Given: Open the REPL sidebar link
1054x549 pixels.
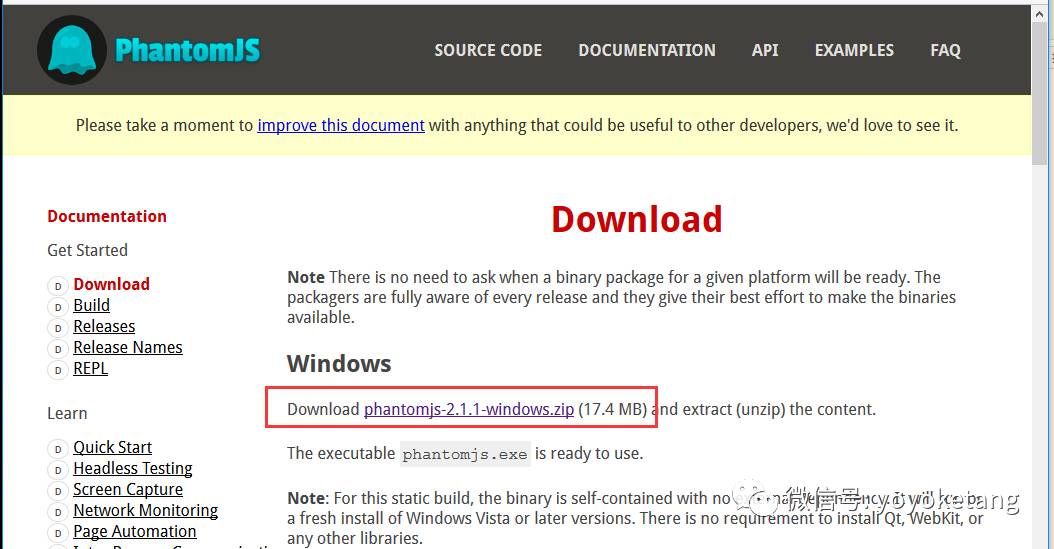Looking at the screenshot, I should [91, 368].
